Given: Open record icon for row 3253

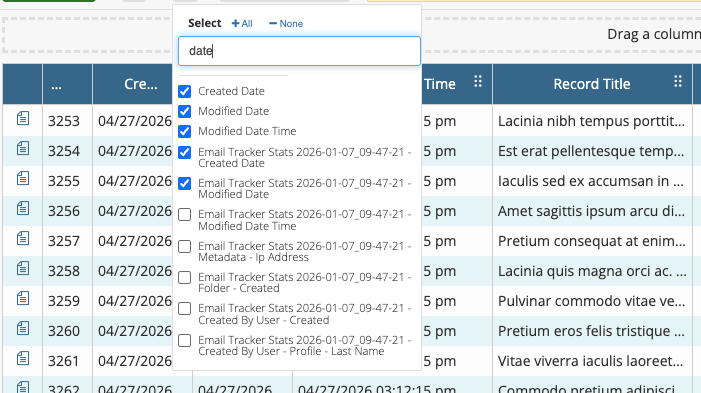Looking at the screenshot, I should (23, 118).
